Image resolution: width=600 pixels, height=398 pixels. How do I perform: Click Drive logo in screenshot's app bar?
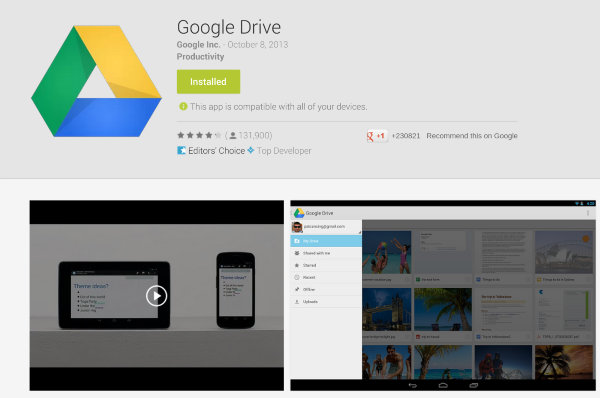point(298,213)
